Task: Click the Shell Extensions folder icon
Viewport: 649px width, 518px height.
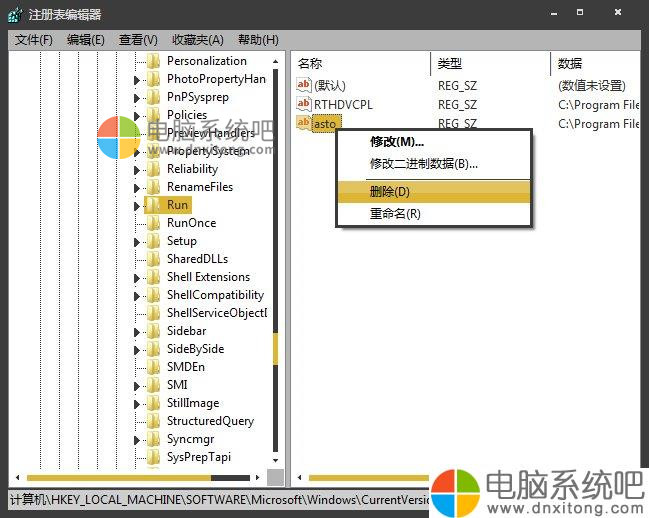Action: (x=154, y=277)
